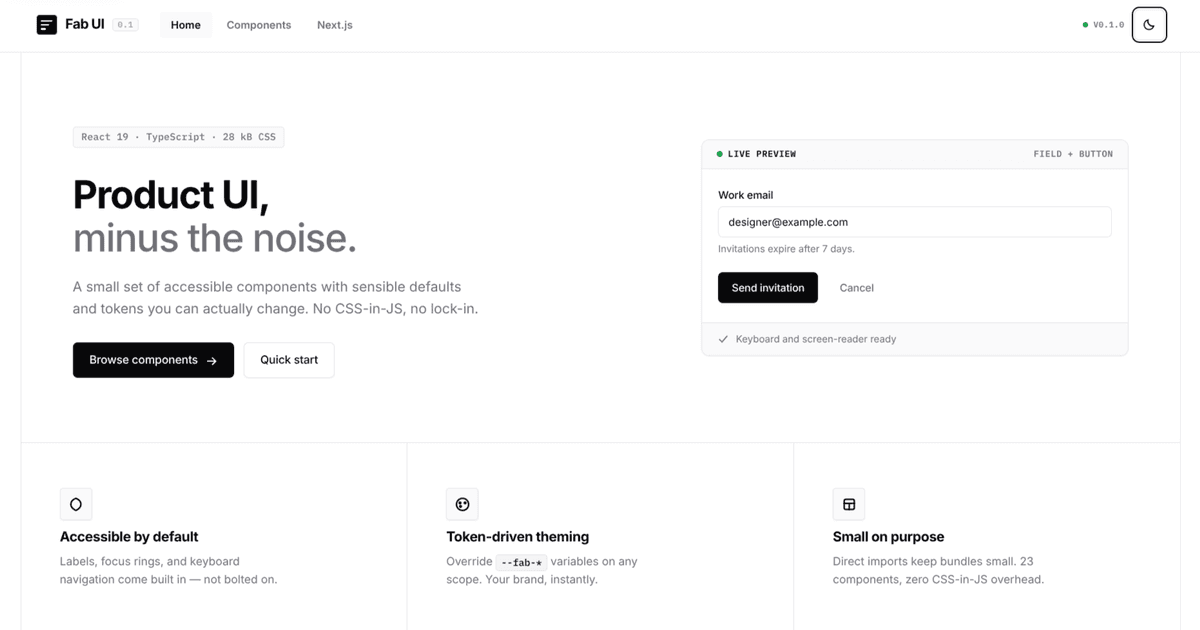Click the Small on purpose heading

click(889, 537)
